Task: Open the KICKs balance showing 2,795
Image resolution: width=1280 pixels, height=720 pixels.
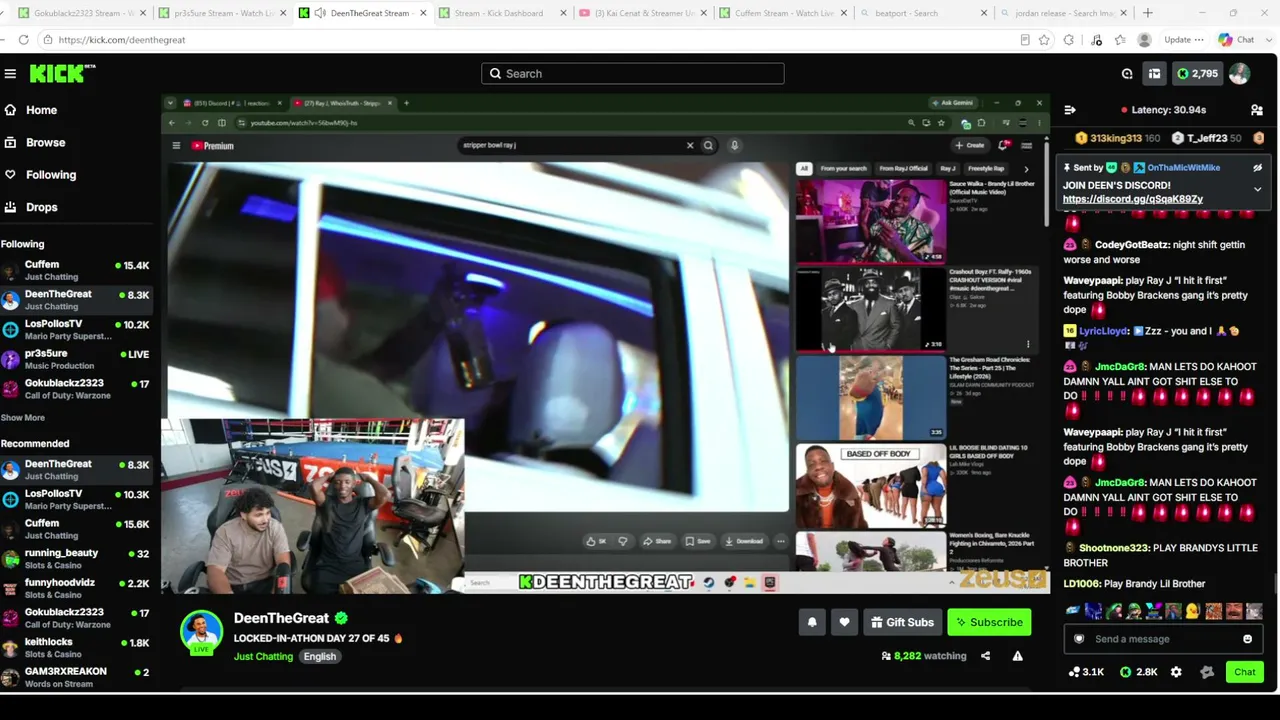Action: [x=1197, y=73]
